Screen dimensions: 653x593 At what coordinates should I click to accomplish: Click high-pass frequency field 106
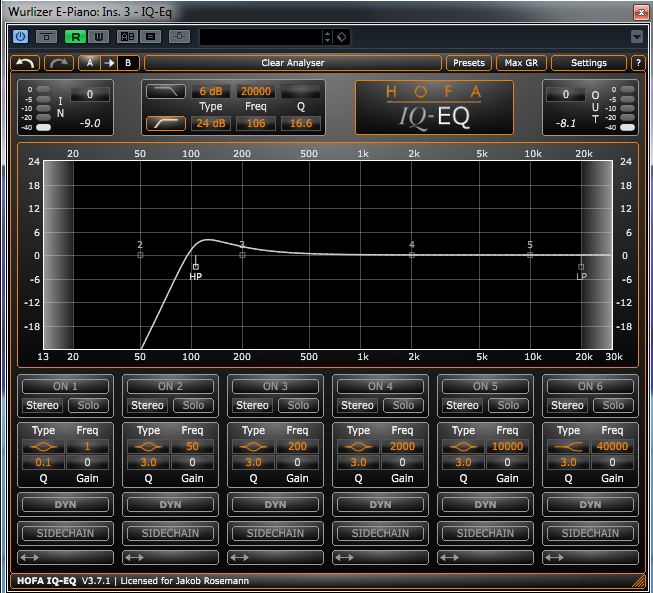pos(256,123)
